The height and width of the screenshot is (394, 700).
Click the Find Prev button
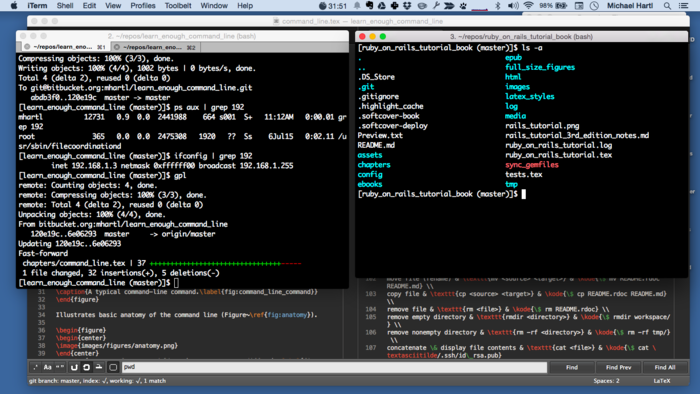[618, 367]
